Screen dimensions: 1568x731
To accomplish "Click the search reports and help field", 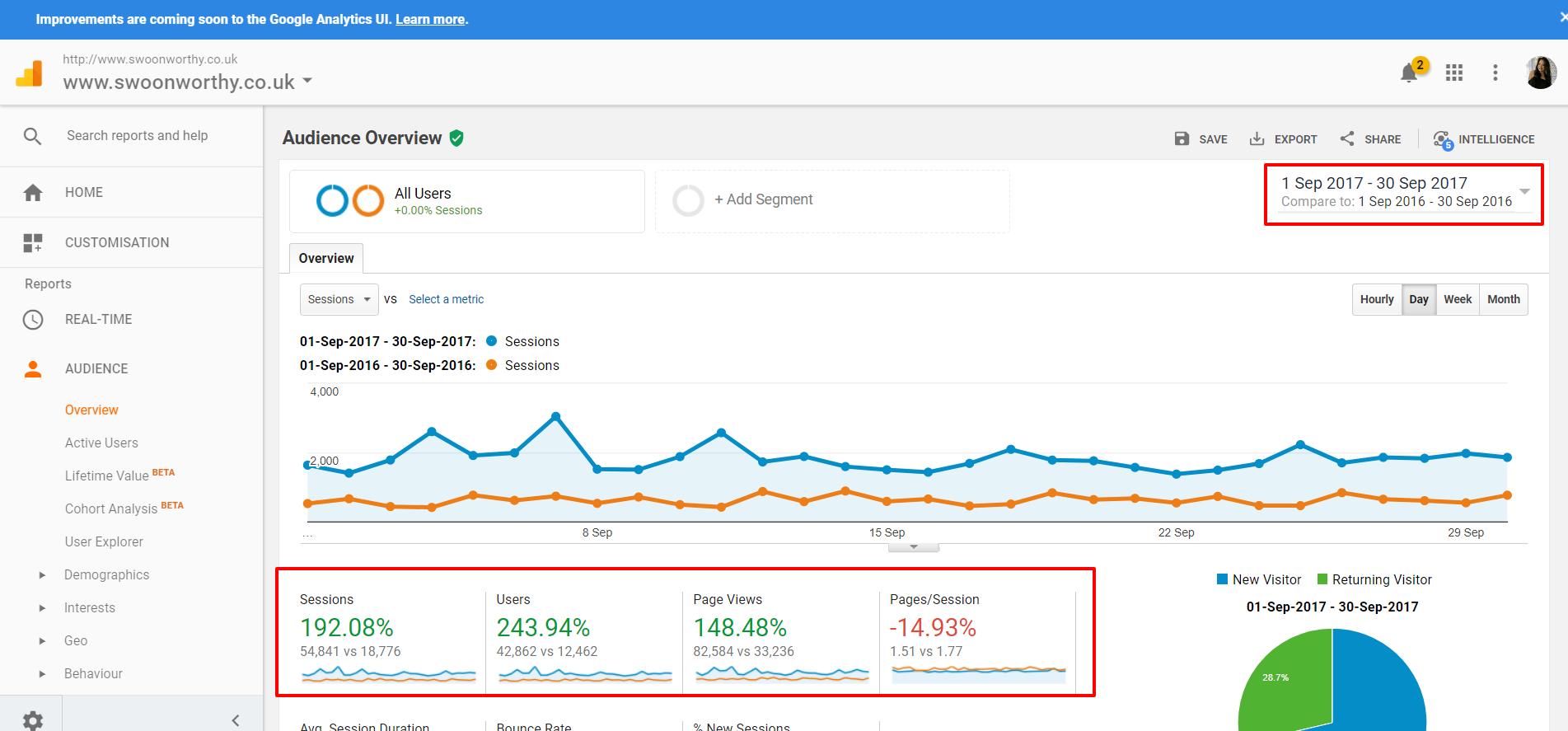I will (x=137, y=136).
